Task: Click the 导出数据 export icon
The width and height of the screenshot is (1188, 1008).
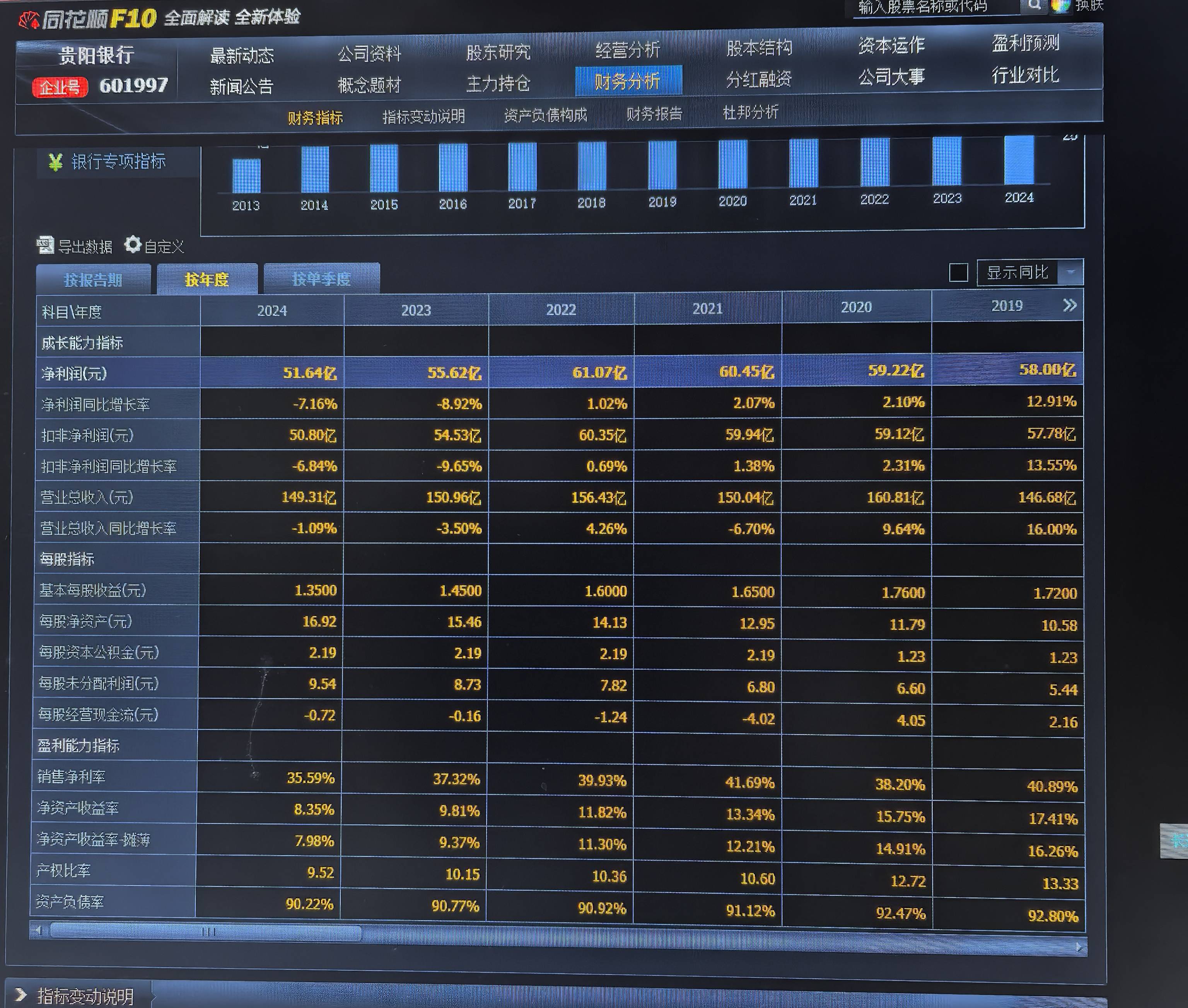Action: click(x=45, y=245)
